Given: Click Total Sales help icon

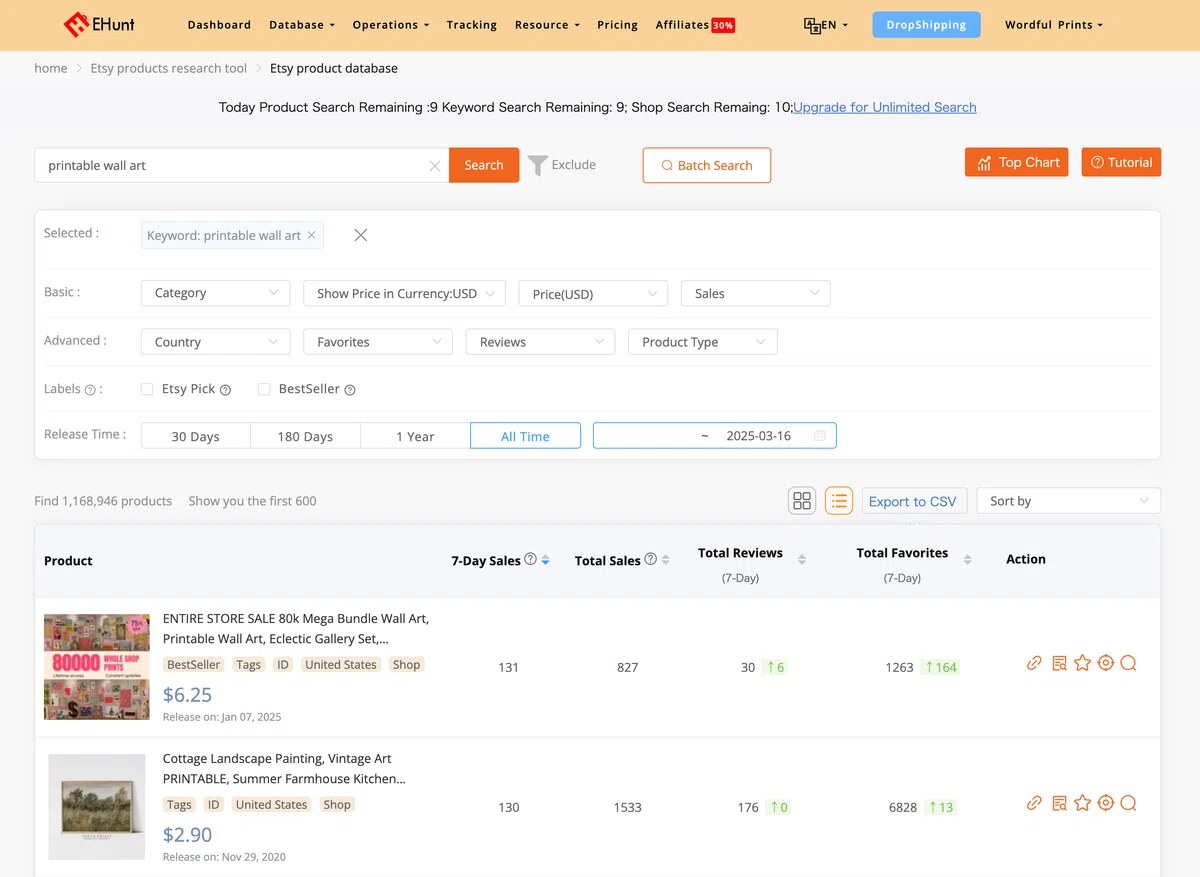Looking at the screenshot, I should click(x=651, y=559).
